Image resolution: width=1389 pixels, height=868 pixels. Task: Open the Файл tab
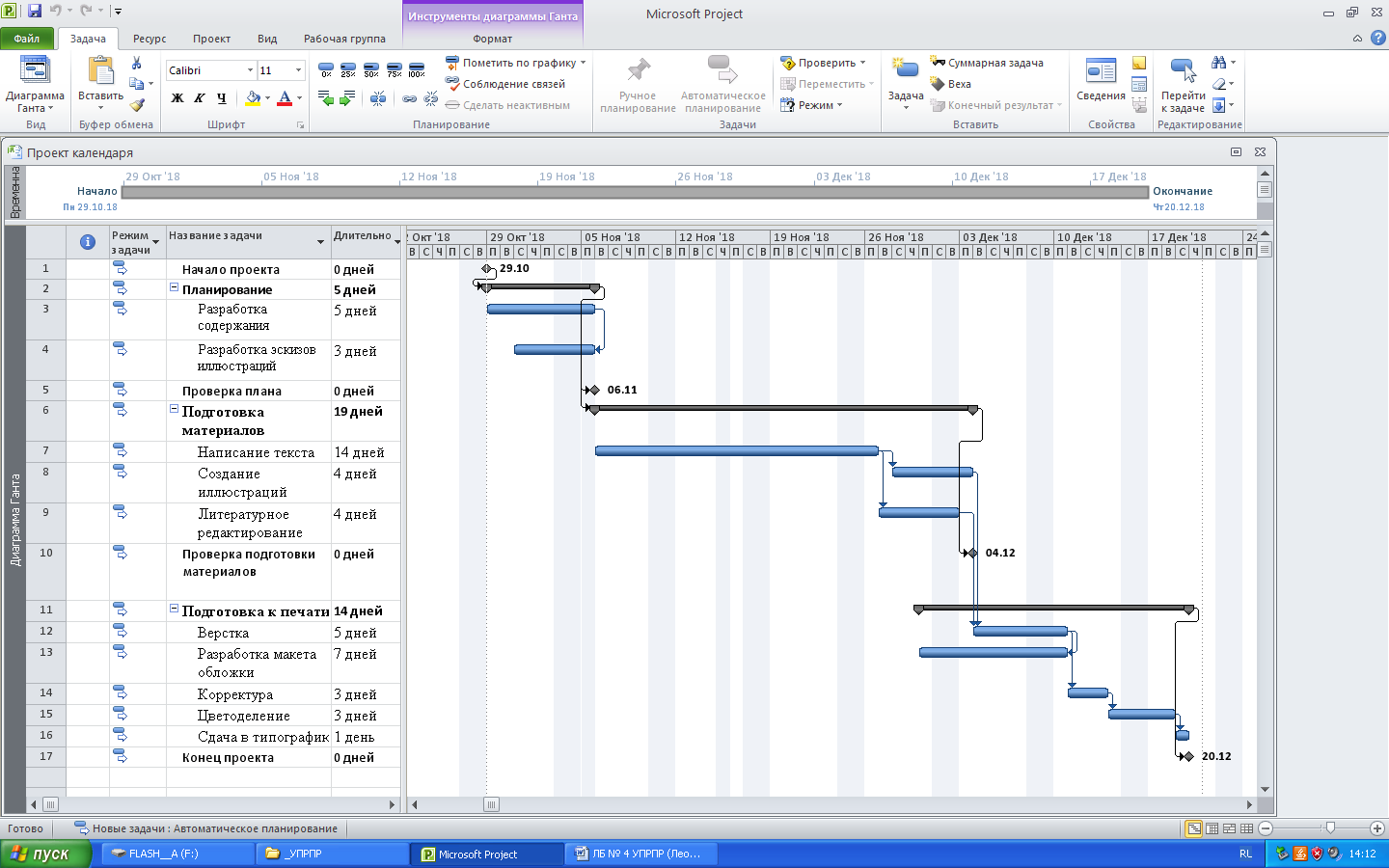click(x=27, y=39)
